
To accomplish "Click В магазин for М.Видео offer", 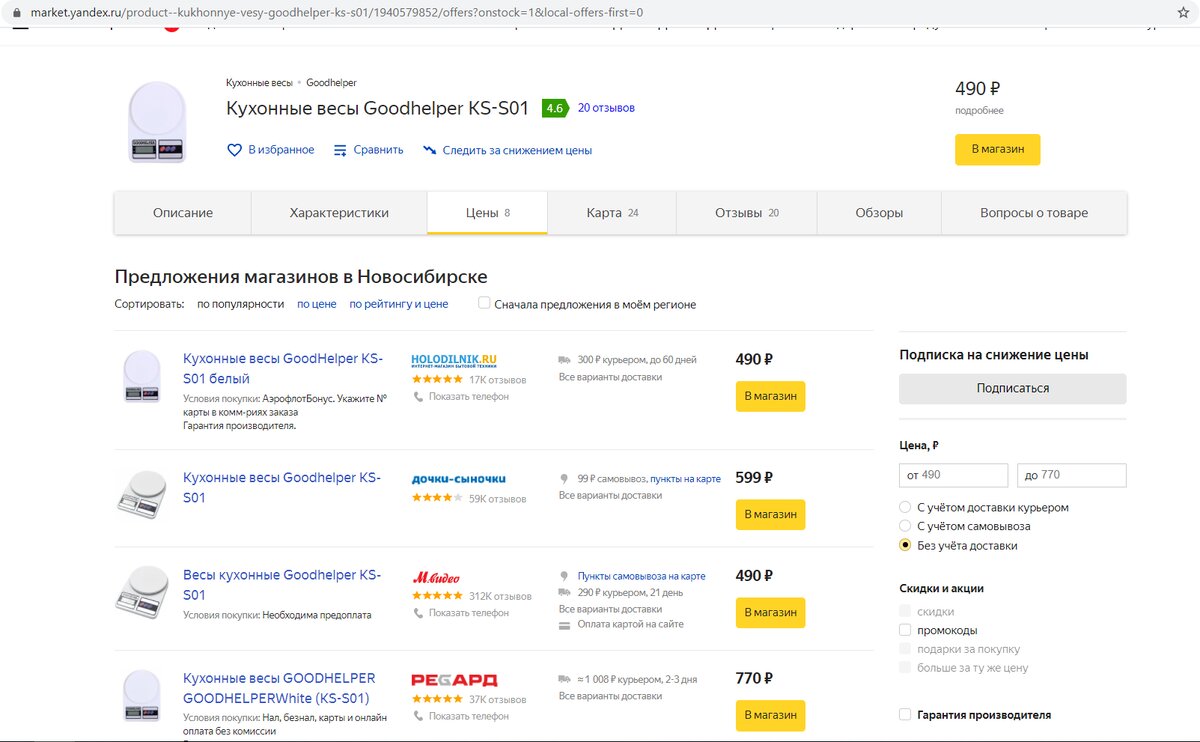I will click(770, 612).
